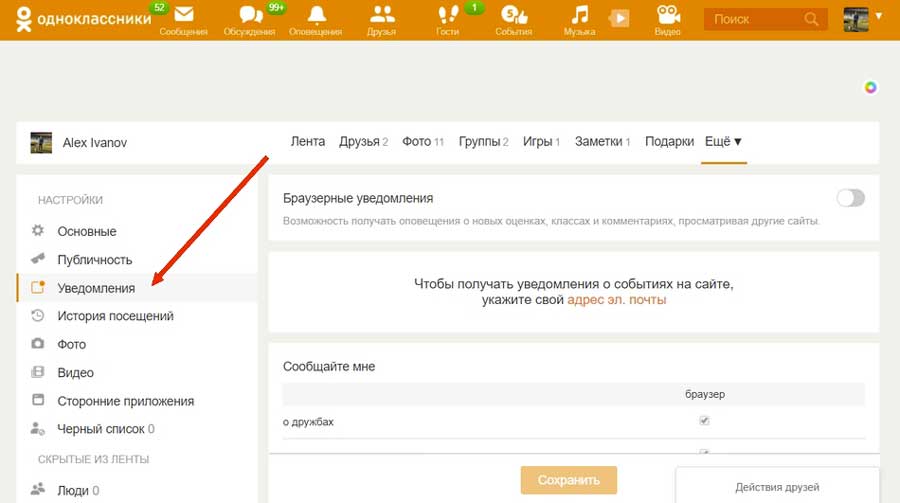Screen dimensions: 900x503
Task: Switch to Игры 1 tab
Action: [541, 141]
